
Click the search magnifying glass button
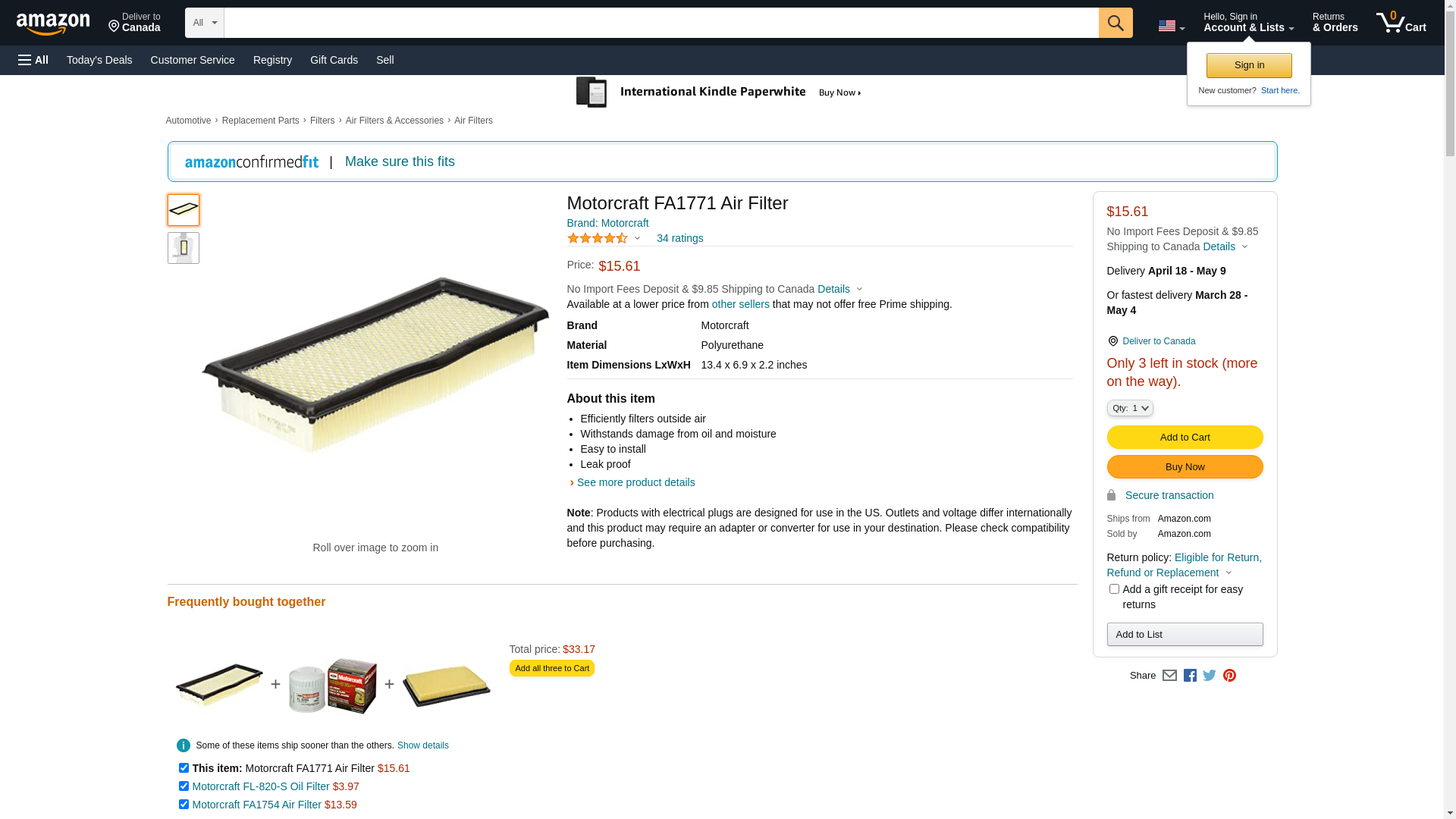1115,23
